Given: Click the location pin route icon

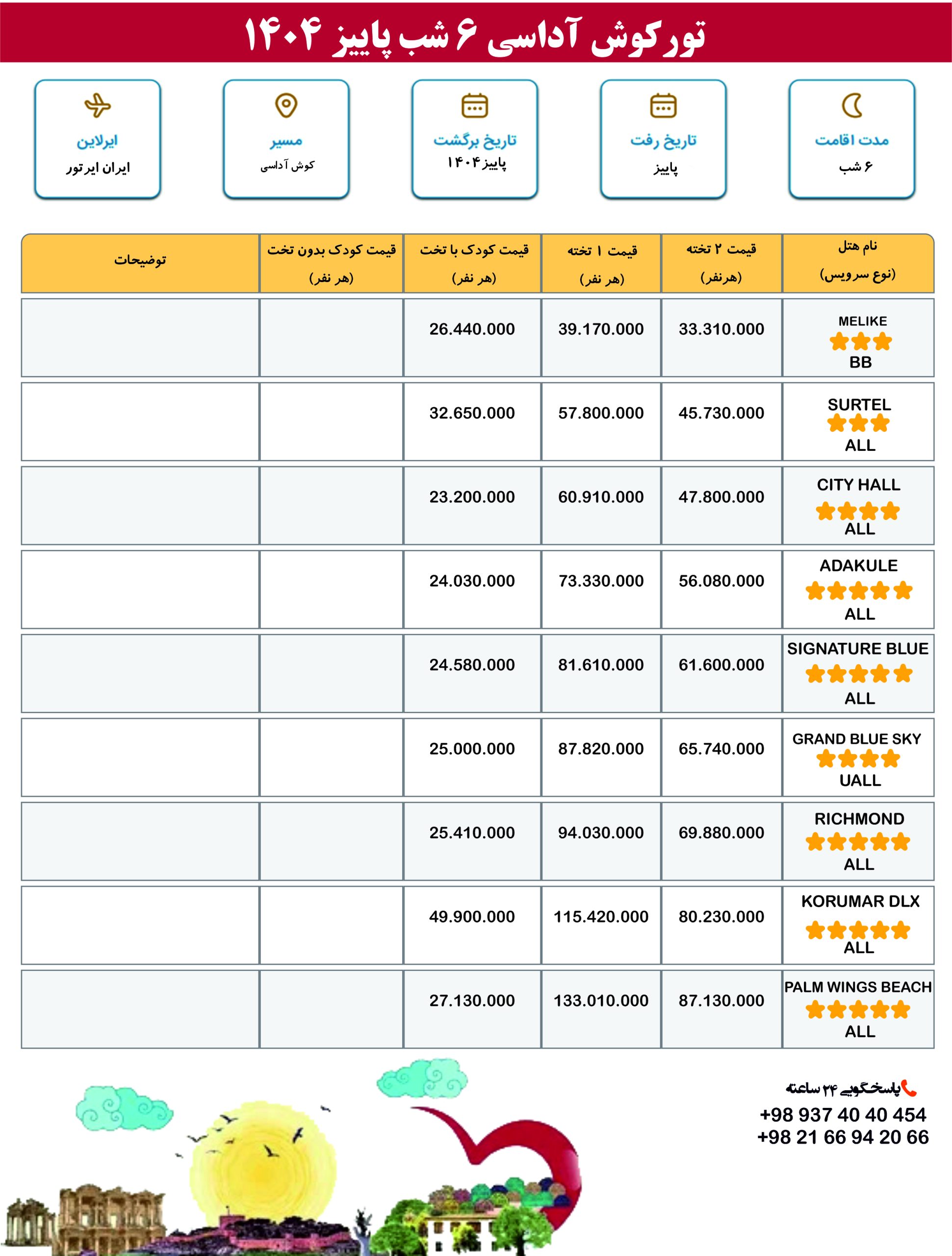Looking at the screenshot, I should click(285, 105).
